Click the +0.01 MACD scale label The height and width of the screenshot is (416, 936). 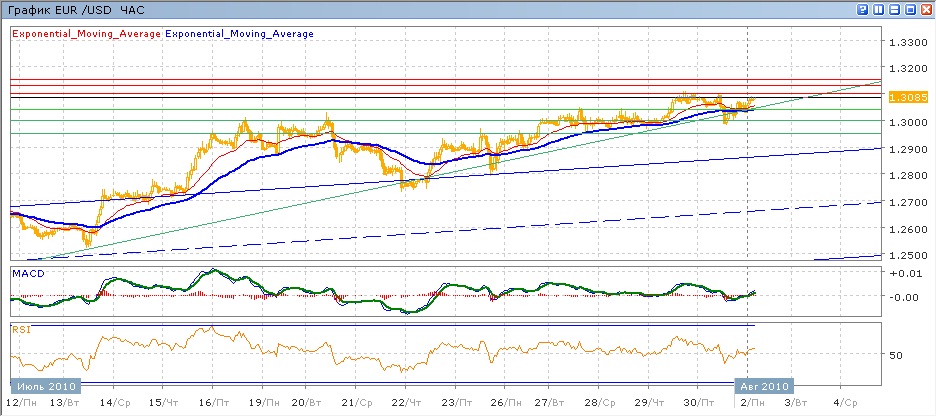[x=906, y=272]
